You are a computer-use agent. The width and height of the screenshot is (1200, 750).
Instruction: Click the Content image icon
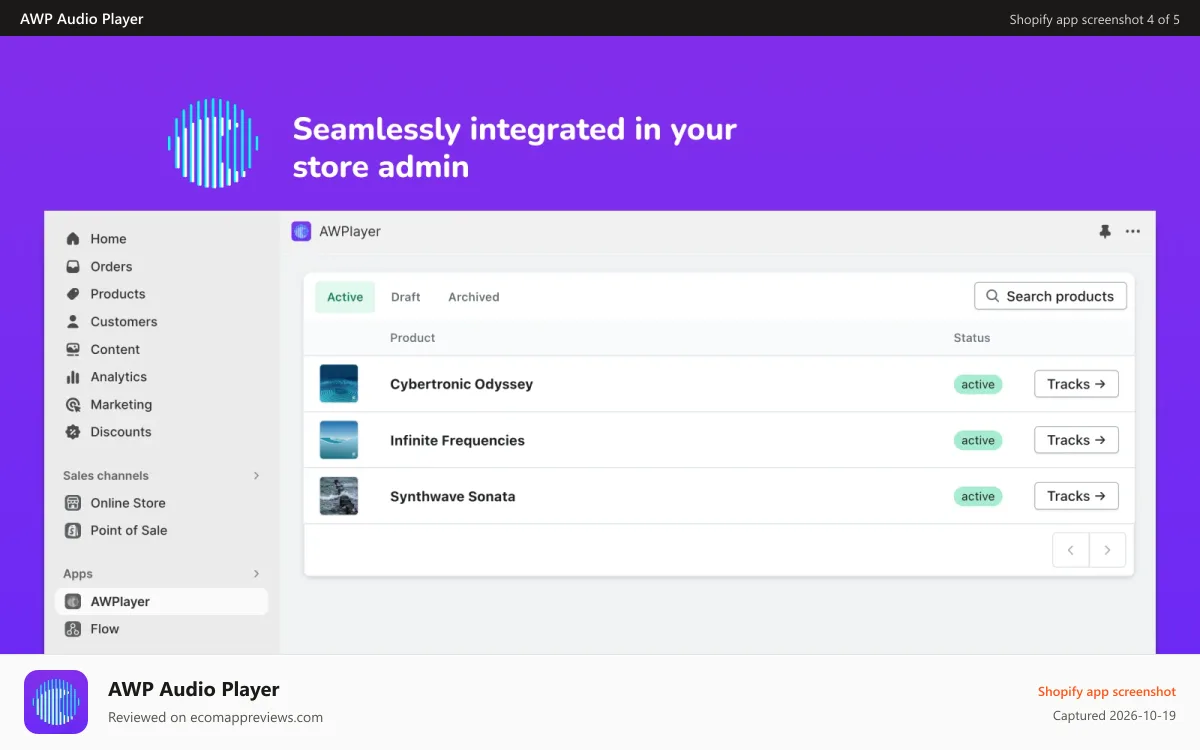pos(73,350)
